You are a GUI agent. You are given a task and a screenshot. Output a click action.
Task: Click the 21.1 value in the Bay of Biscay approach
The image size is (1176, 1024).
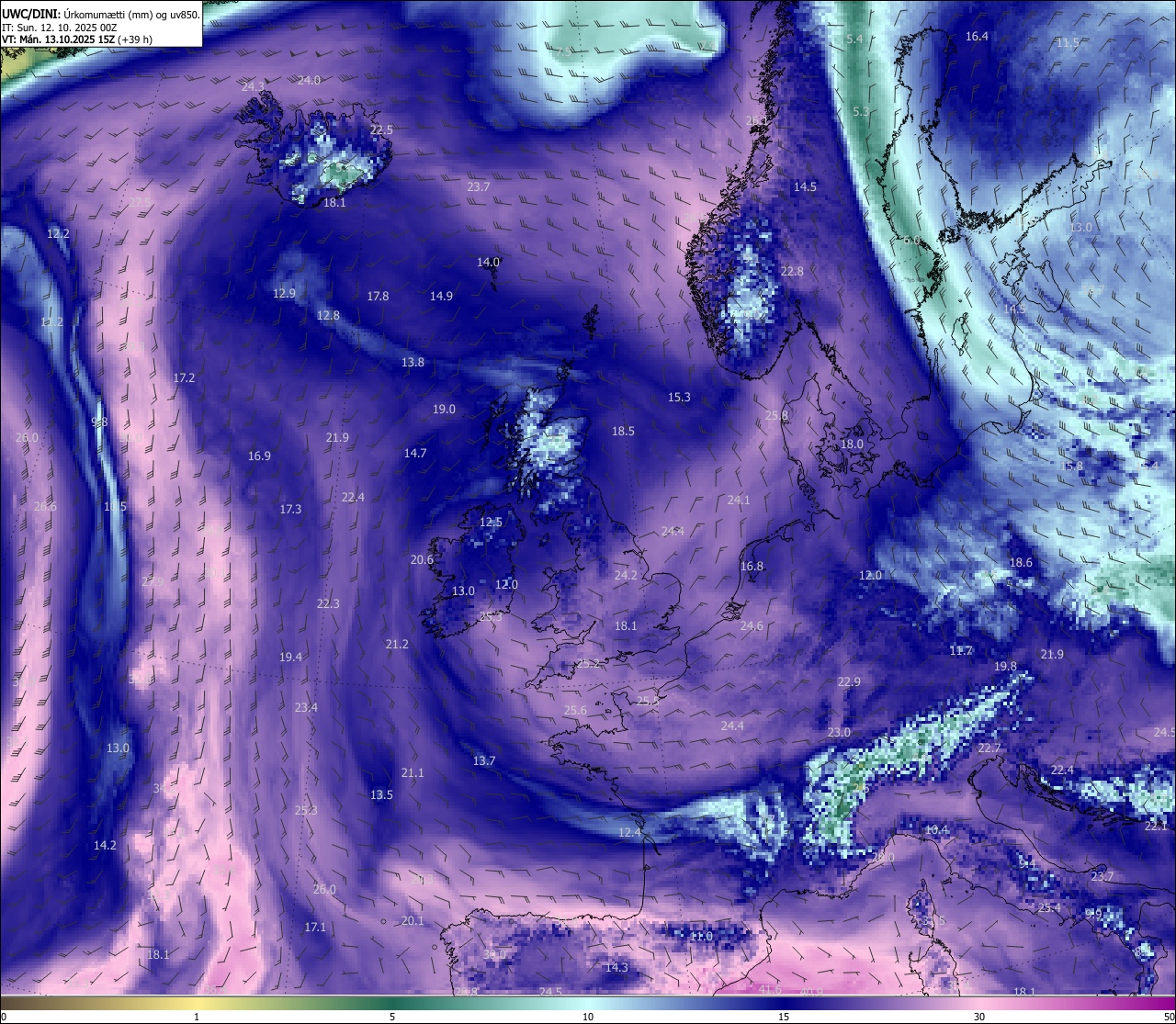click(x=413, y=772)
